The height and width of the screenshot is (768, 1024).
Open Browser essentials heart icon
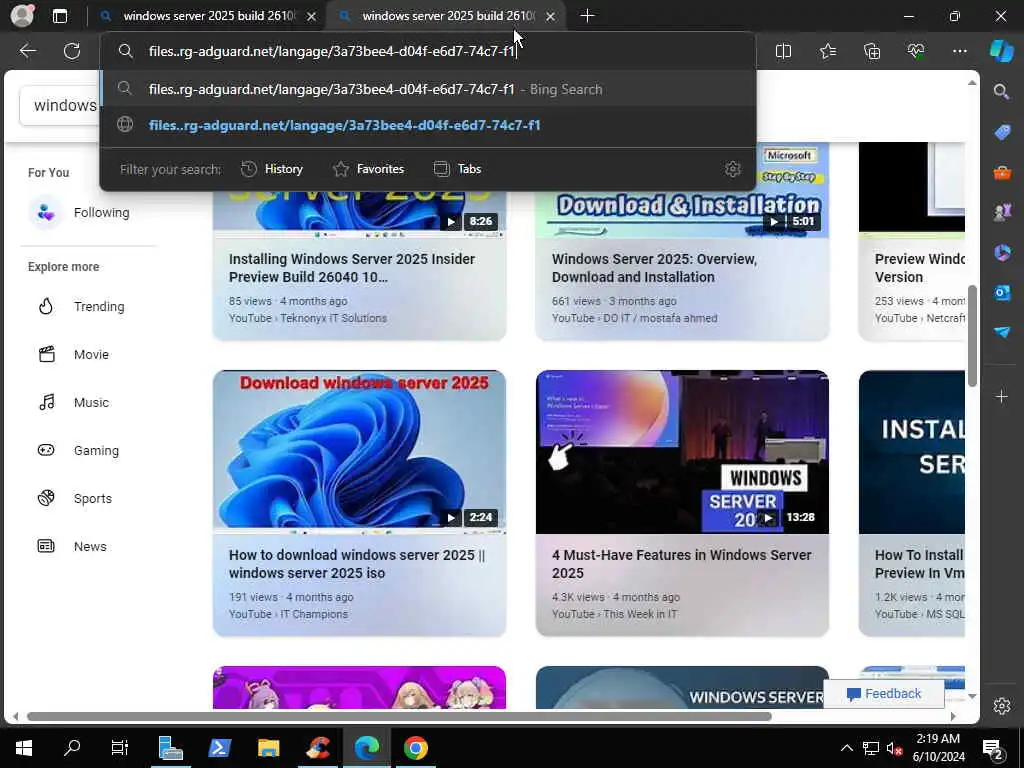[916, 51]
